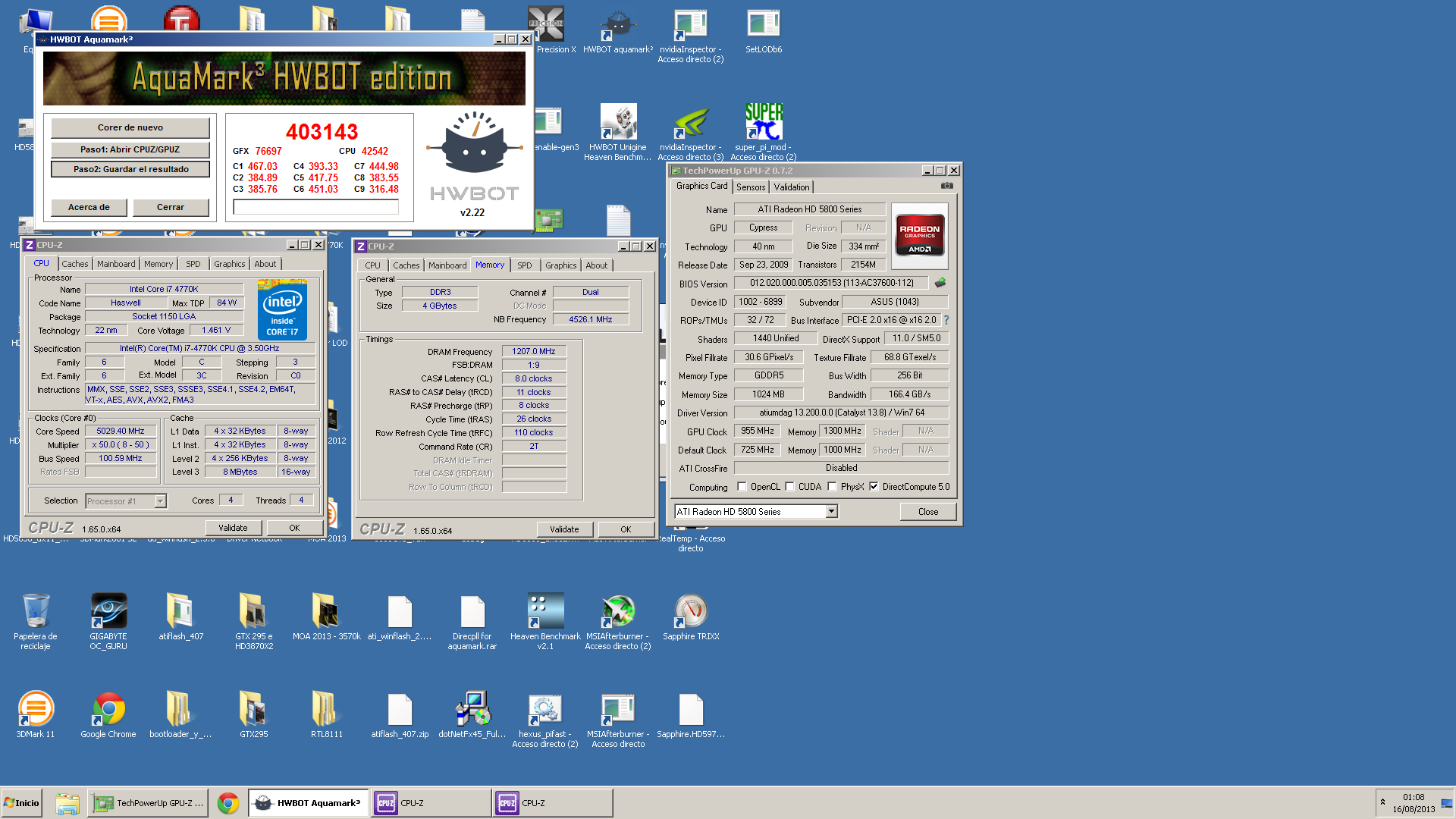This screenshot has width=1456, height=819.
Task: Open Graphics tab in right CPU-Z window
Action: coord(560,265)
